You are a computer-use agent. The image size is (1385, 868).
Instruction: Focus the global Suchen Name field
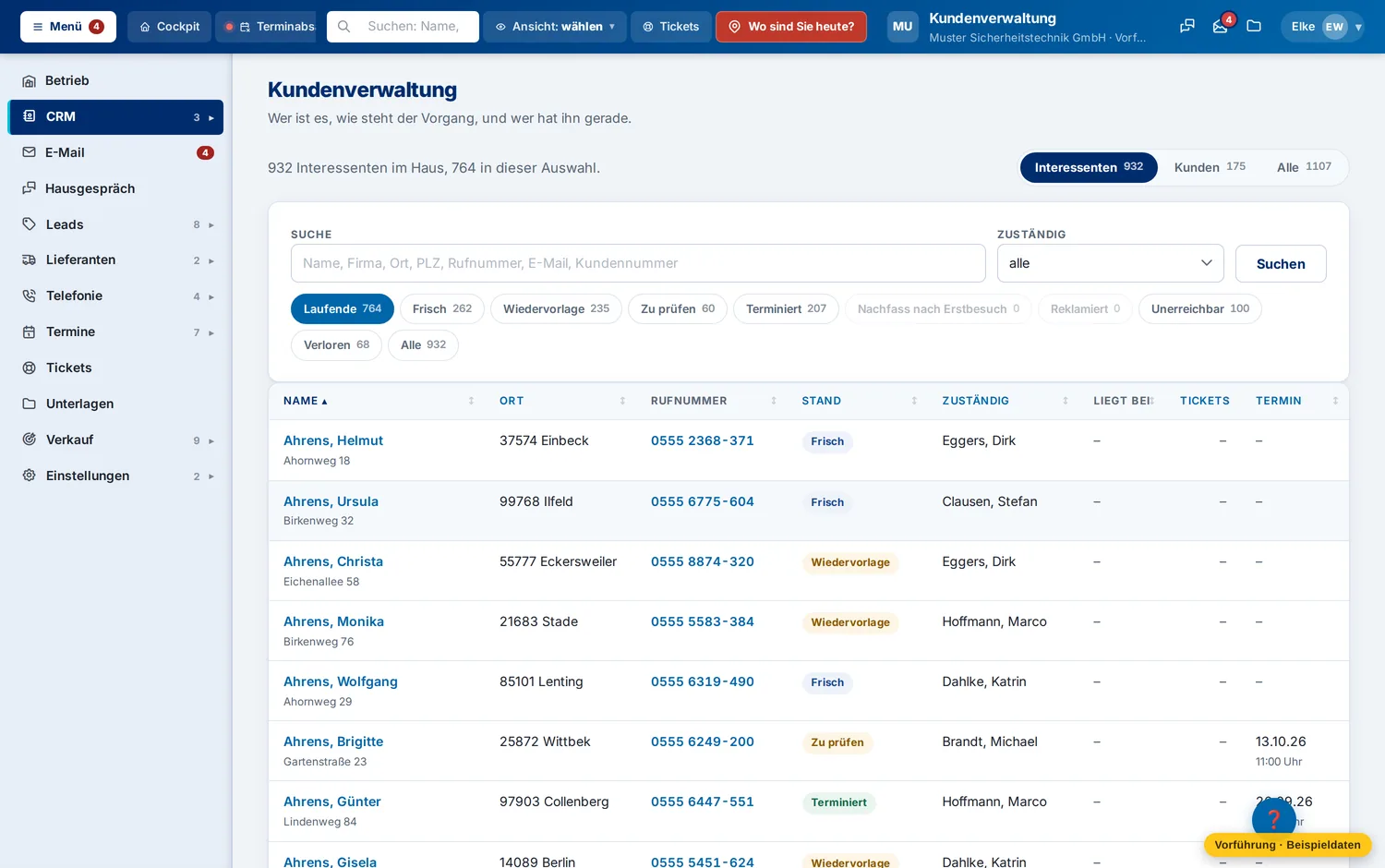(x=403, y=27)
